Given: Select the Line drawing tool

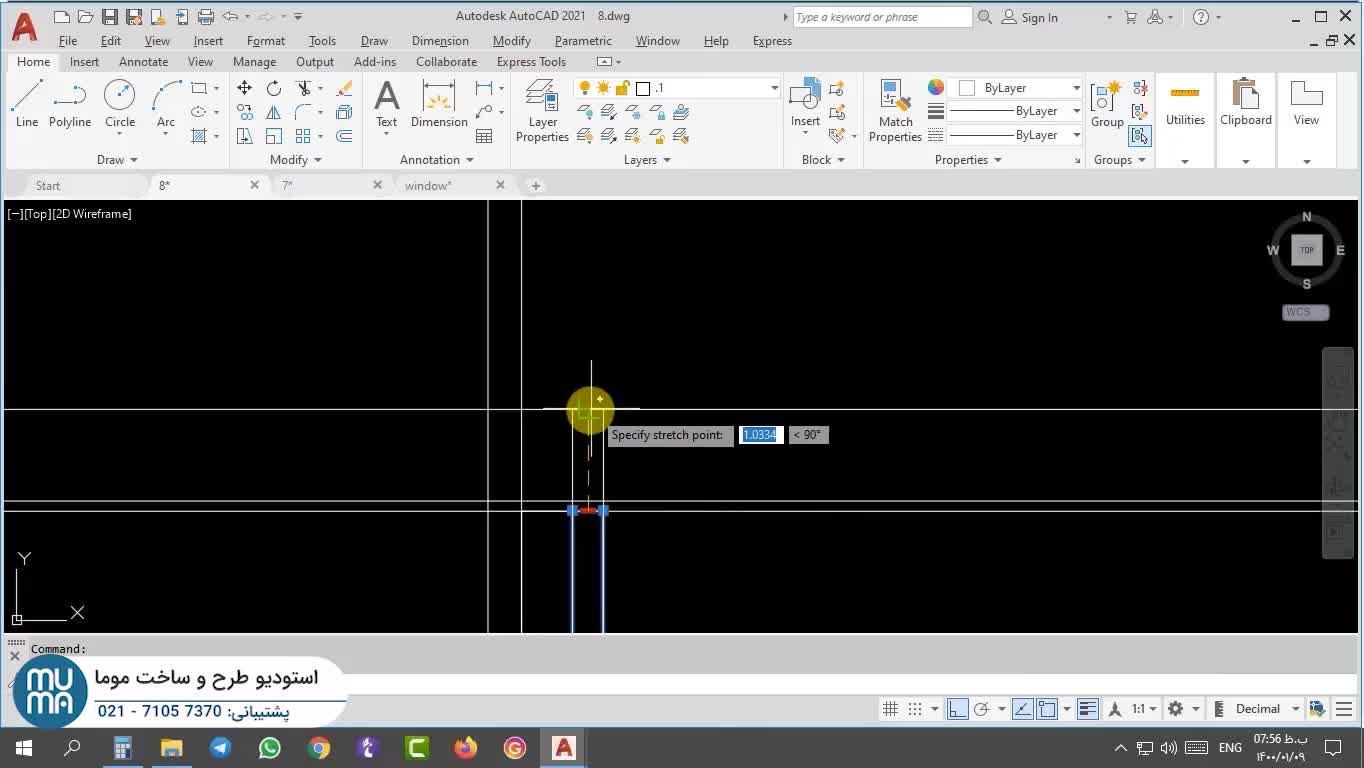Looking at the screenshot, I should click(27, 104).
